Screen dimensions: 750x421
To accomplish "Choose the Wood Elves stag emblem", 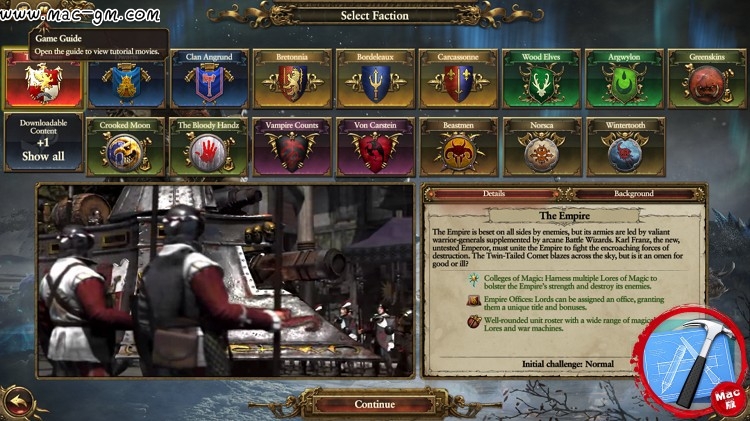I will [541, 79].
